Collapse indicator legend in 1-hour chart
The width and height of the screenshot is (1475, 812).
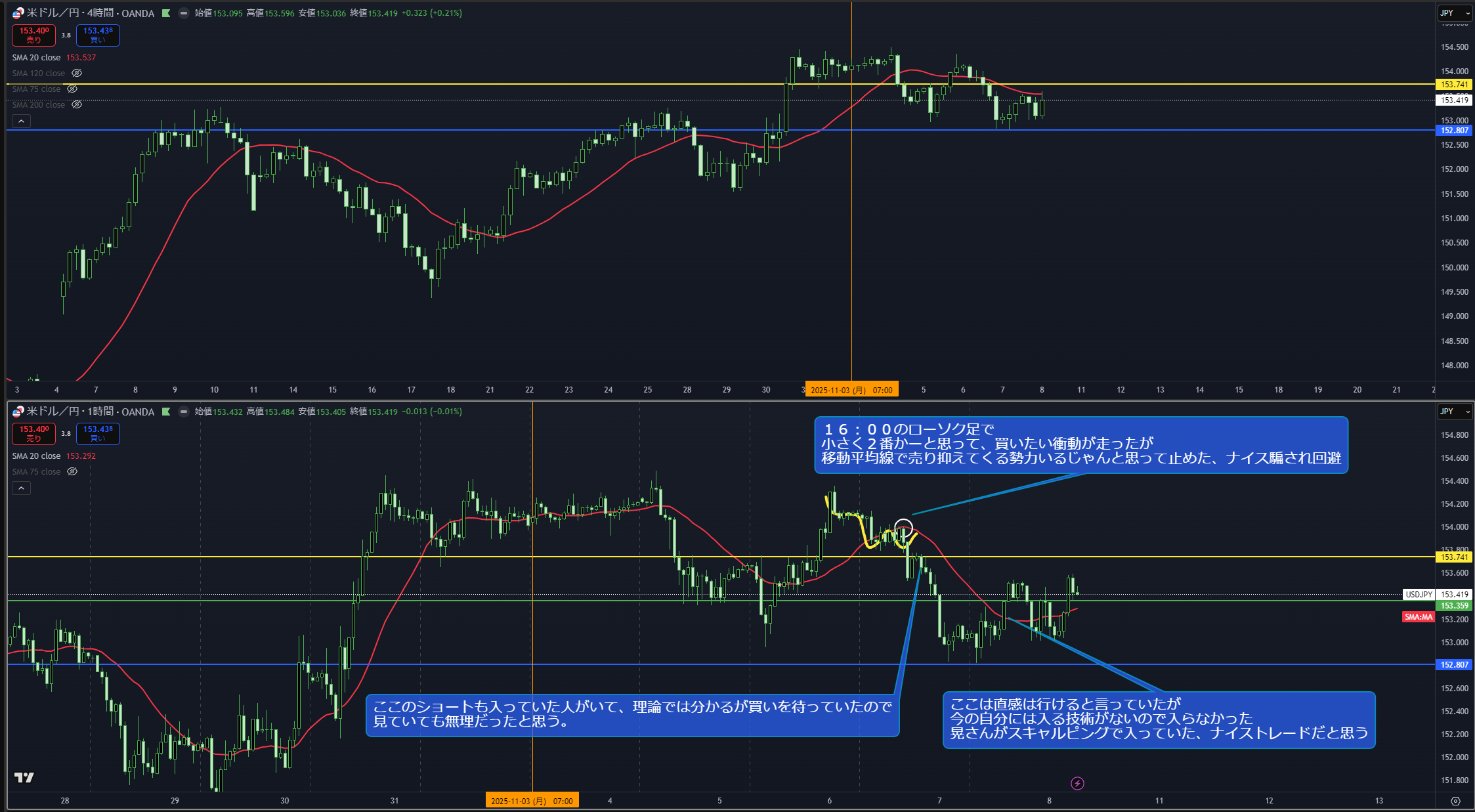21,488
